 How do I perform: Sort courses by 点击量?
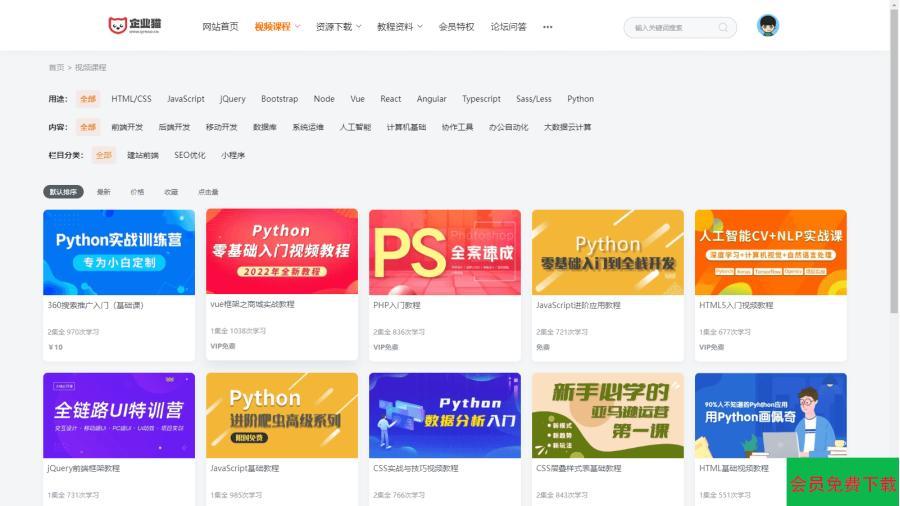208,192
